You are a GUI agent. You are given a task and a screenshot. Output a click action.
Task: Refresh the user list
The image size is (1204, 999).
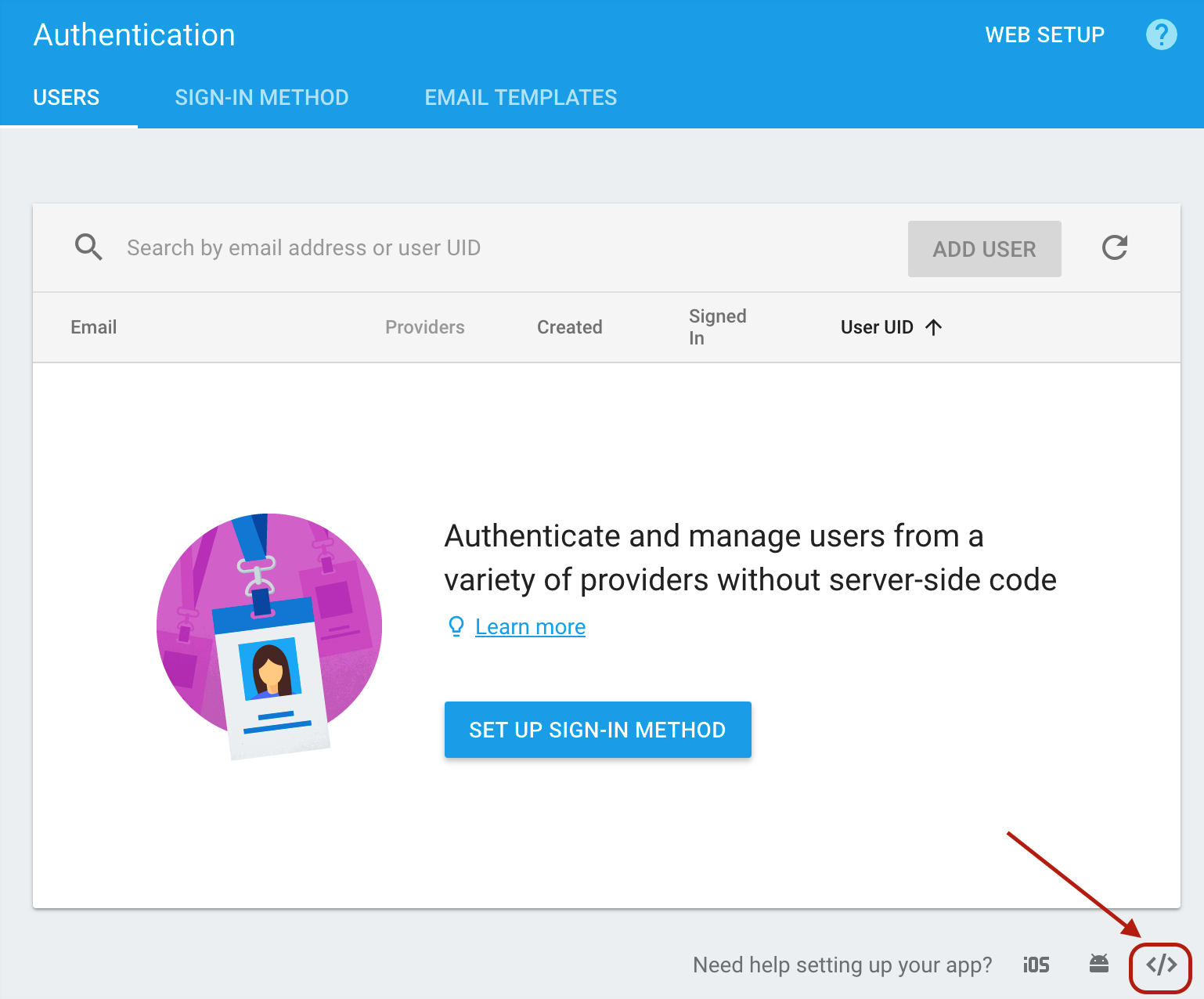pos(1115,248)
